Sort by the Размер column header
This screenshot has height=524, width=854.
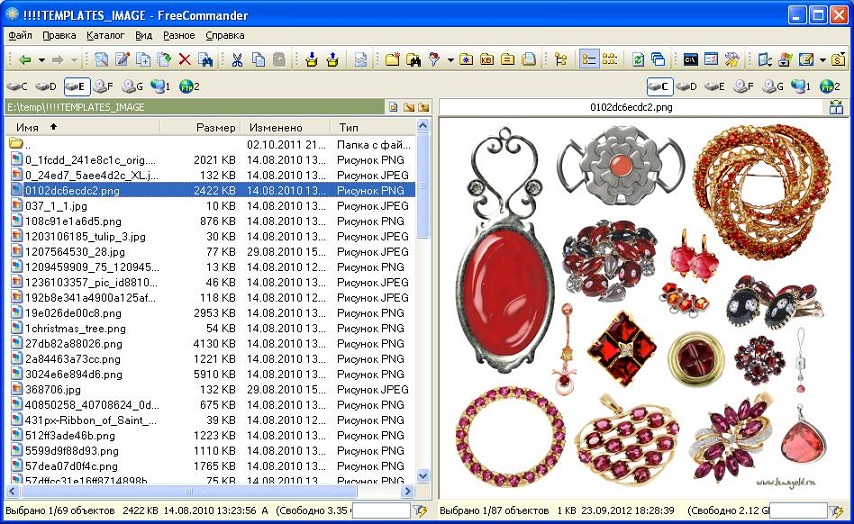[201, 127]
